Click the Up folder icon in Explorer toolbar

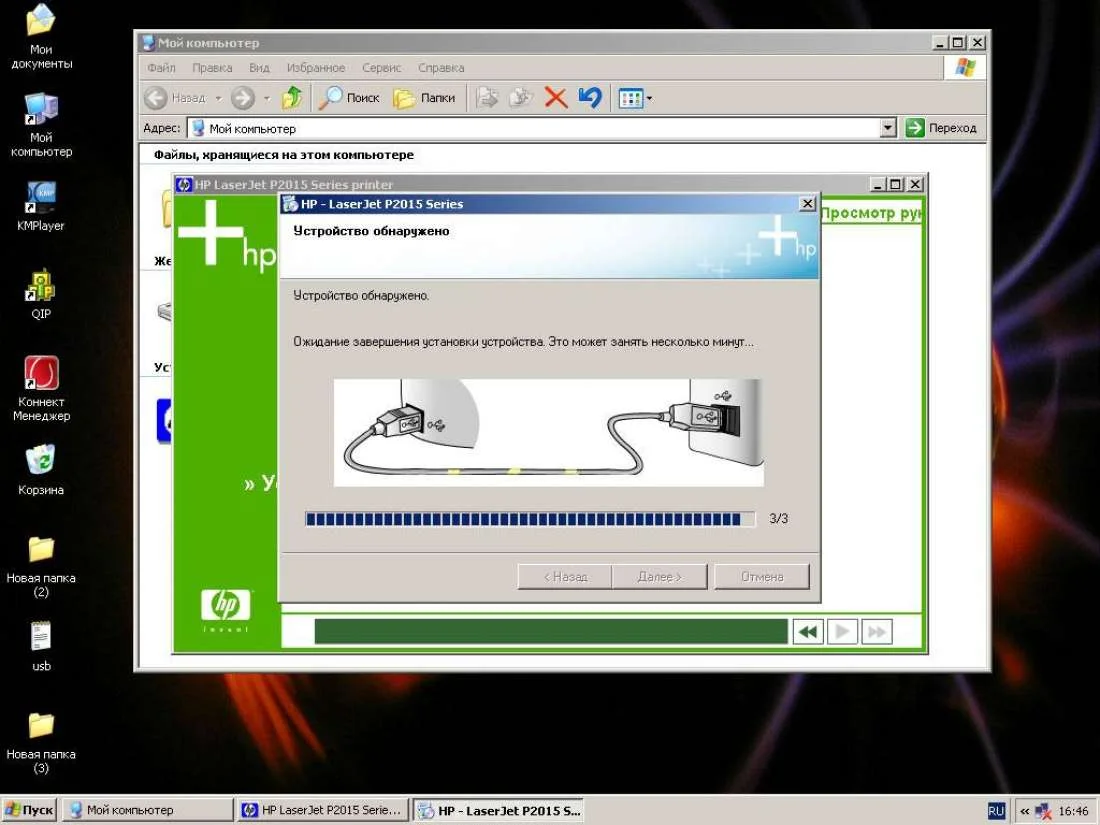292,98
